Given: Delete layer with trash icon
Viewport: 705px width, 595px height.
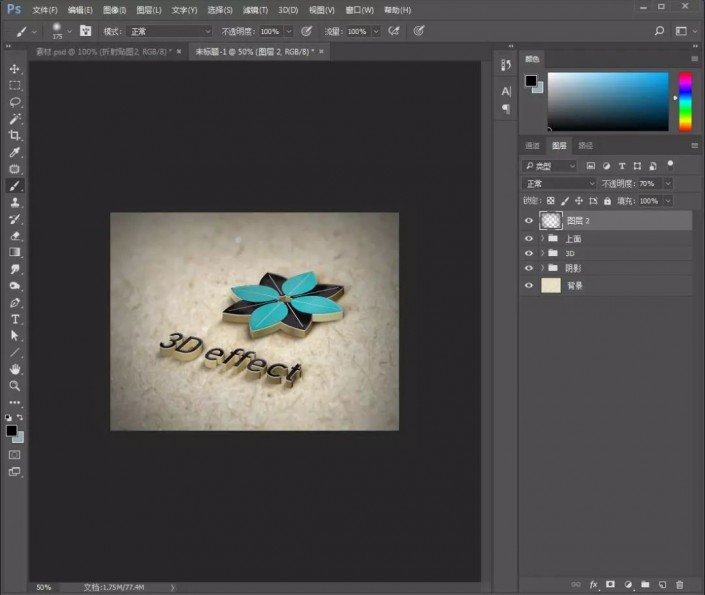Looking at the screenshot, I should tap(679, 584).
